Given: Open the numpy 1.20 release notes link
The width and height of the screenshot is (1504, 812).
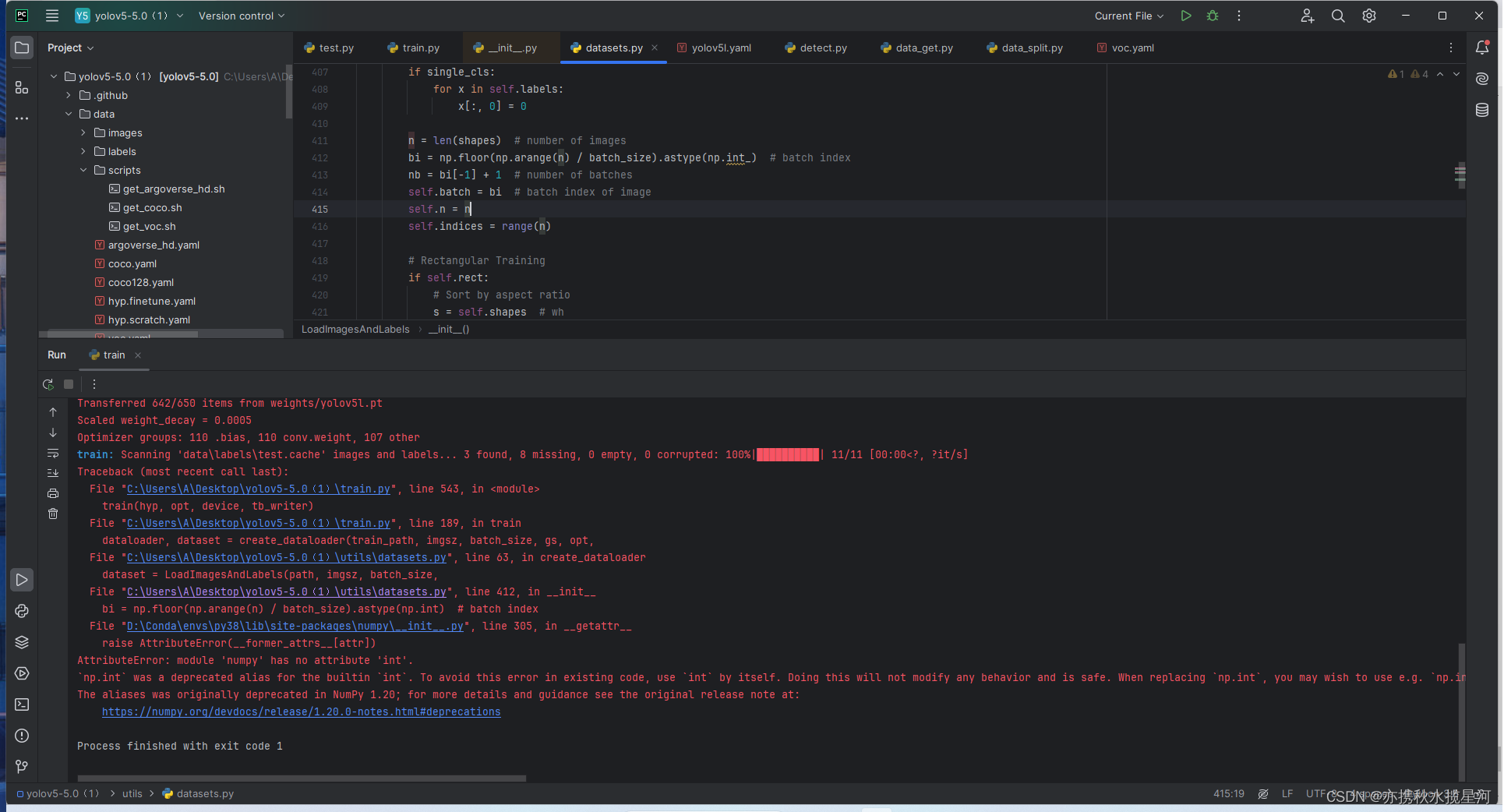Looking at the screenshot, I should [302, 712].
